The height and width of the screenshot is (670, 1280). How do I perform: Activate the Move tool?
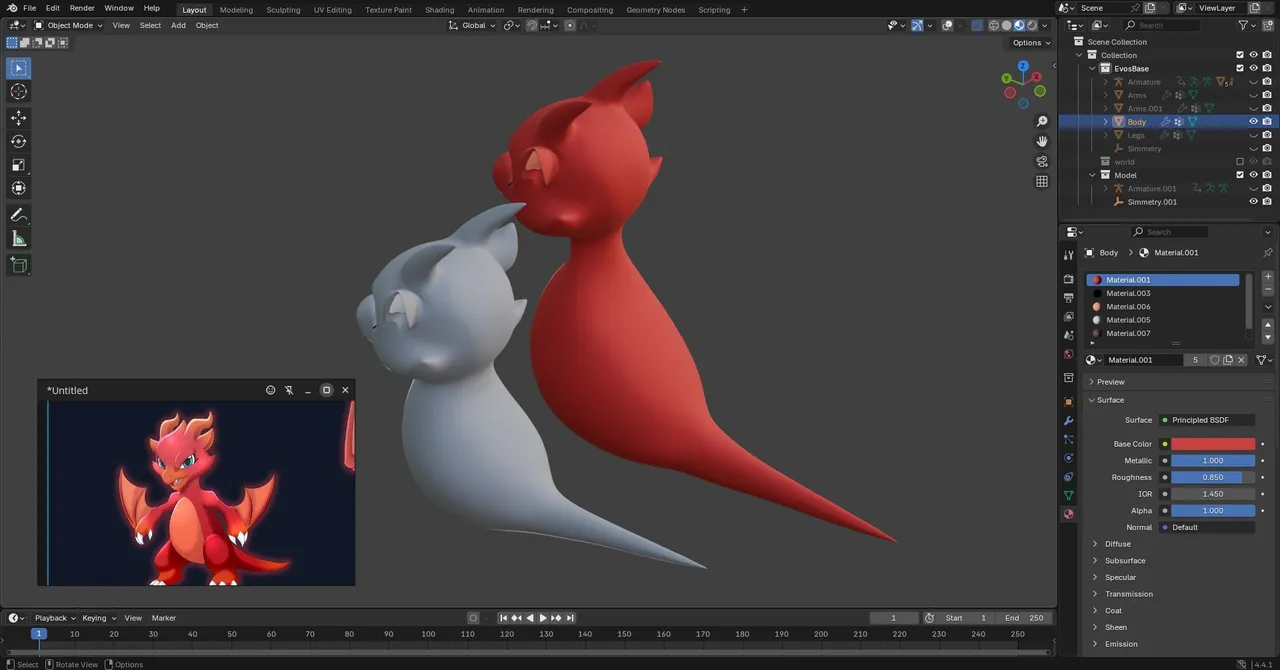pyautogui.click(x=18, y=118)
